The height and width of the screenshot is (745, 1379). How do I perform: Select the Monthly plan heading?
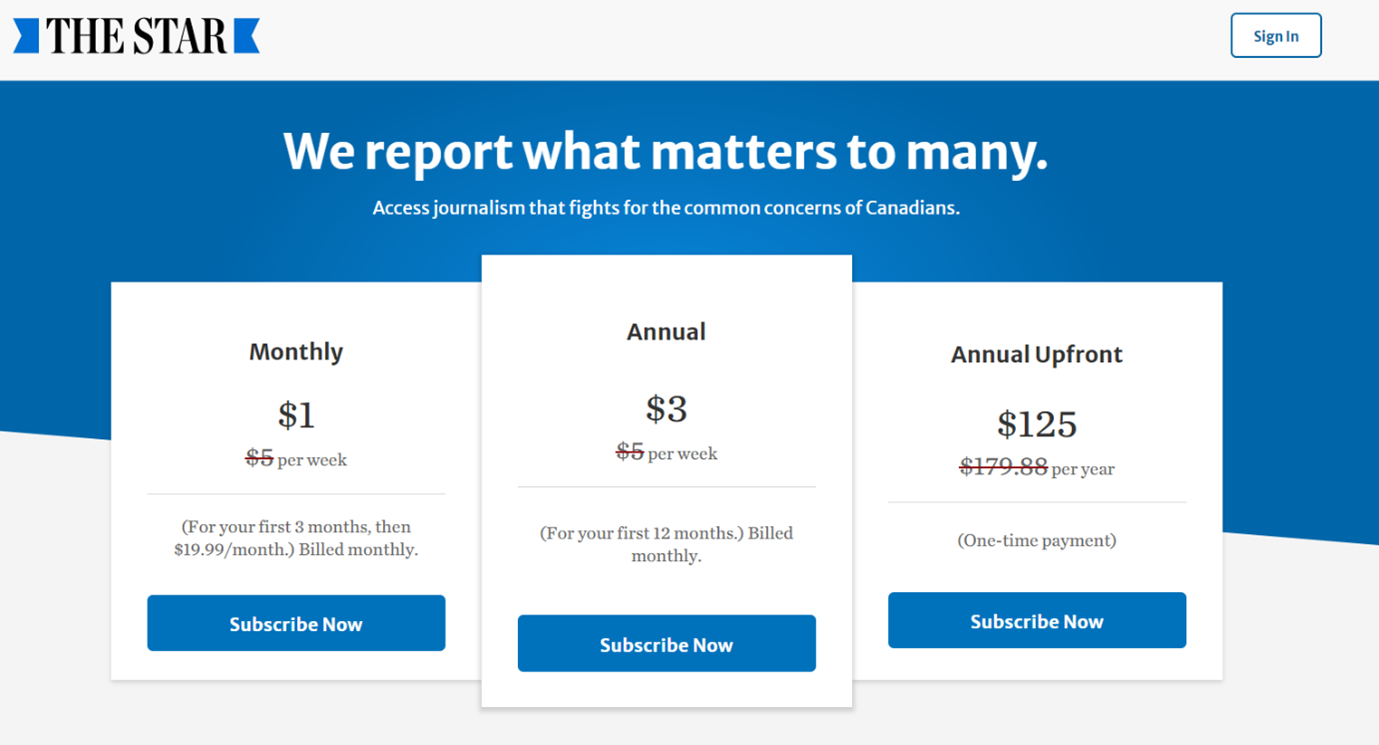(x=296, y=352)
